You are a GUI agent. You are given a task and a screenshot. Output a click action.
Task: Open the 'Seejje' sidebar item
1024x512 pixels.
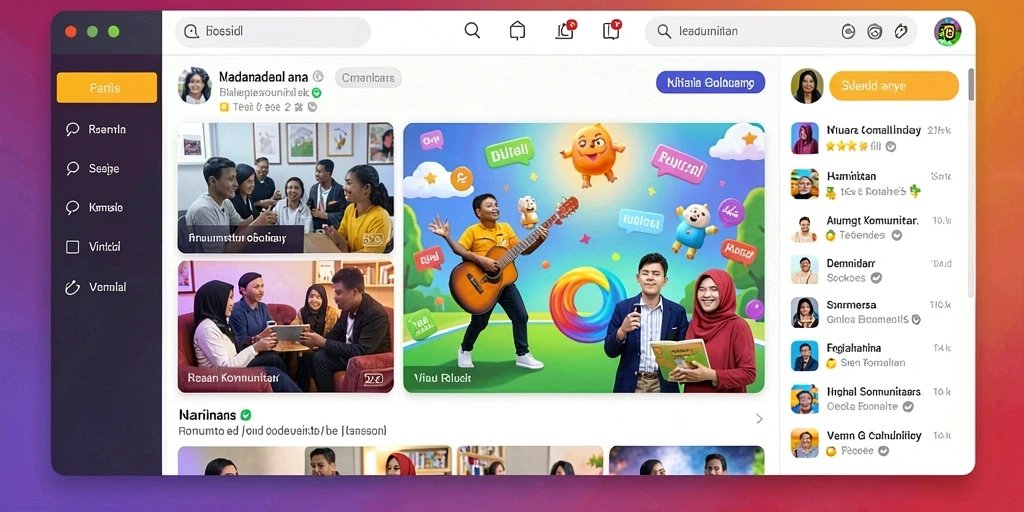(107, 168)
